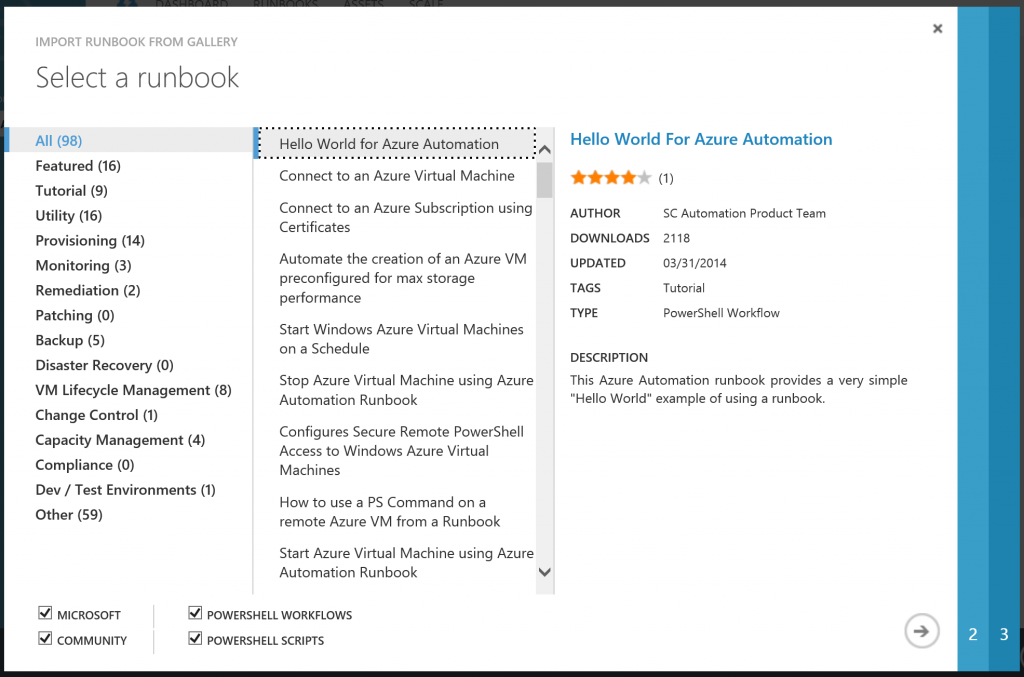Toggle the PowerShell Scripts checkbox
This screenshot has width=1024, height=677.
click(x=195, y=638)
